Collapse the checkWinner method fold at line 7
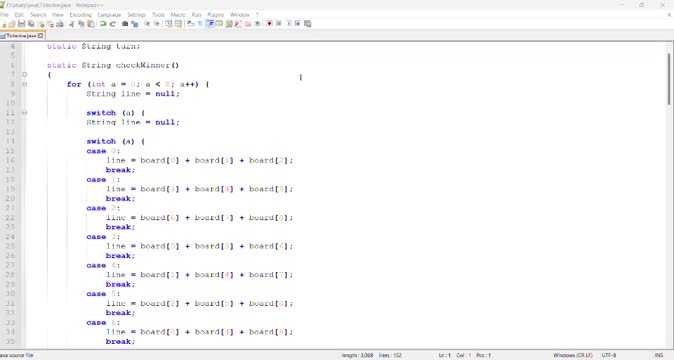This screenshot has width=674, height=360. [25, 75]
